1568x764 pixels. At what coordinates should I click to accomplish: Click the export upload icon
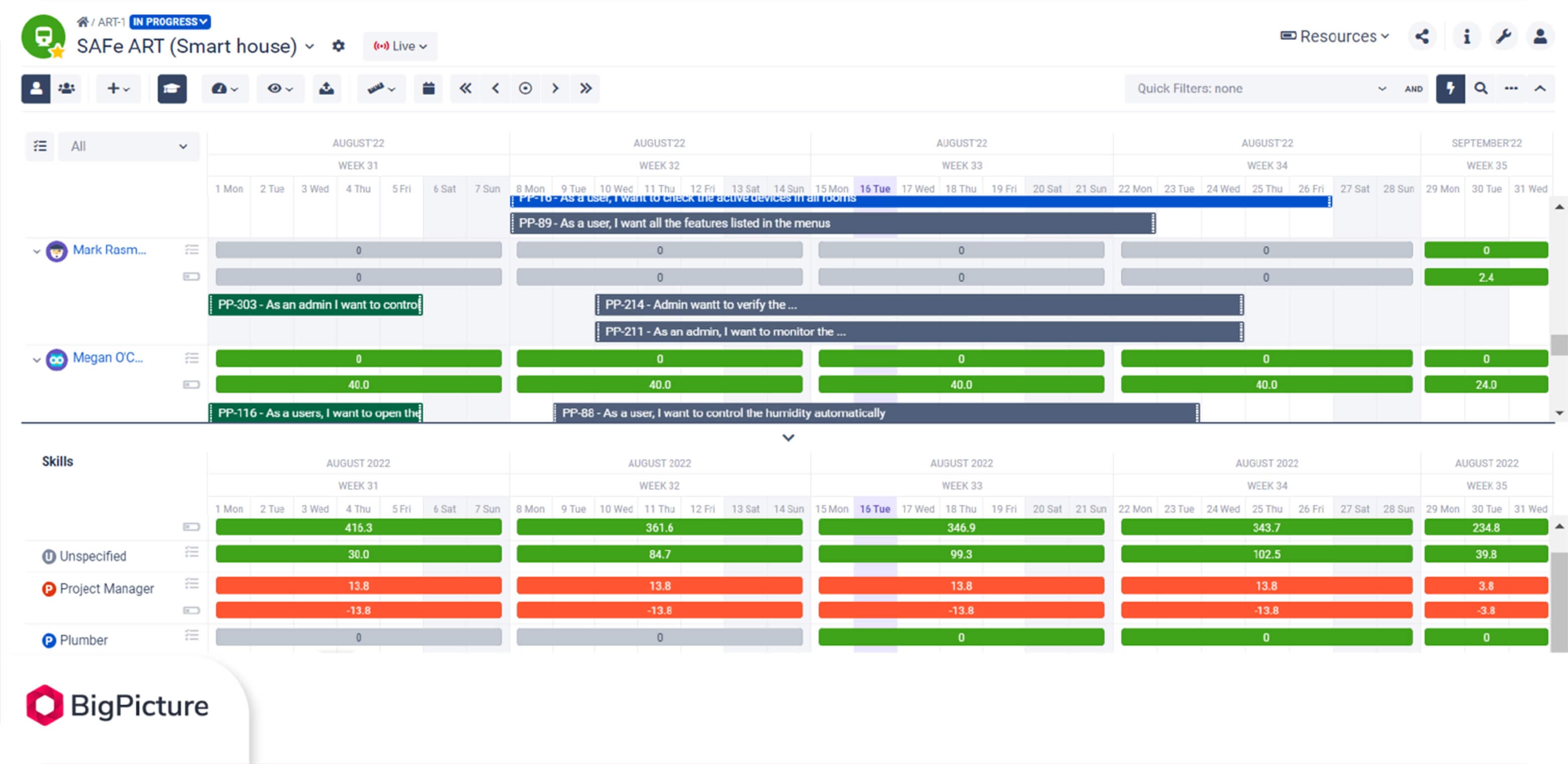pos(327,89)
